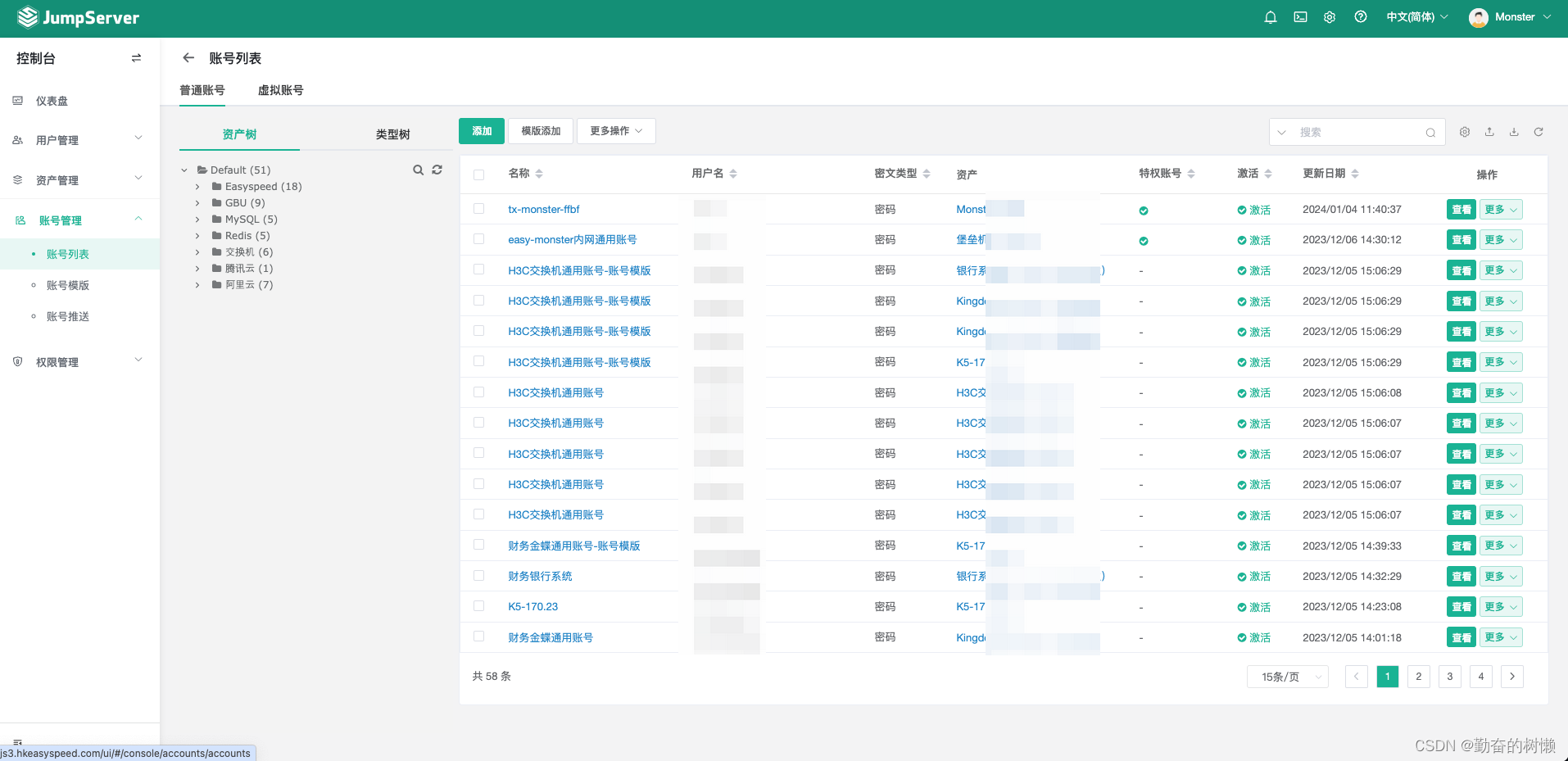This screenshot has width=1568, height=761.
Task: Expand the MySQL (5) tree node
Action: tap(197, 220)
